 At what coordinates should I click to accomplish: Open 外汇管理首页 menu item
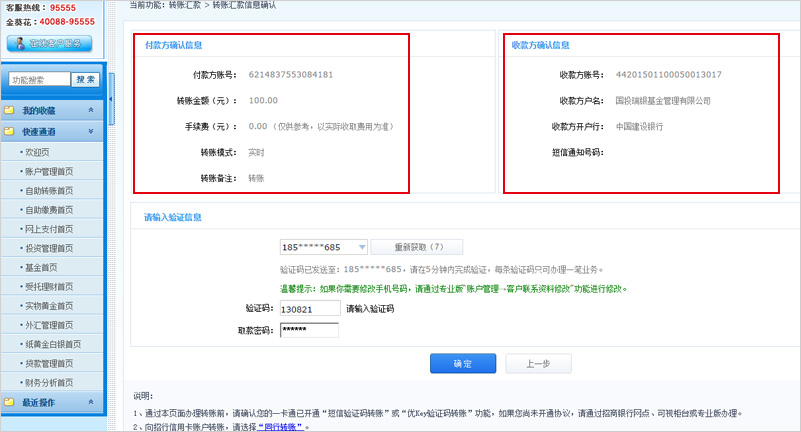(x=50, y=325)
